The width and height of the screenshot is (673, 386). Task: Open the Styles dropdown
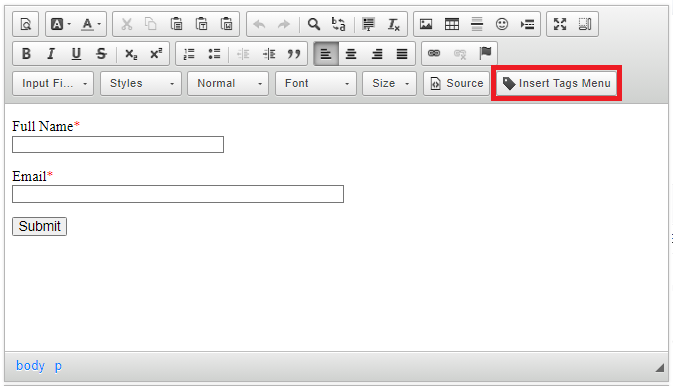[x=141, y=83]
